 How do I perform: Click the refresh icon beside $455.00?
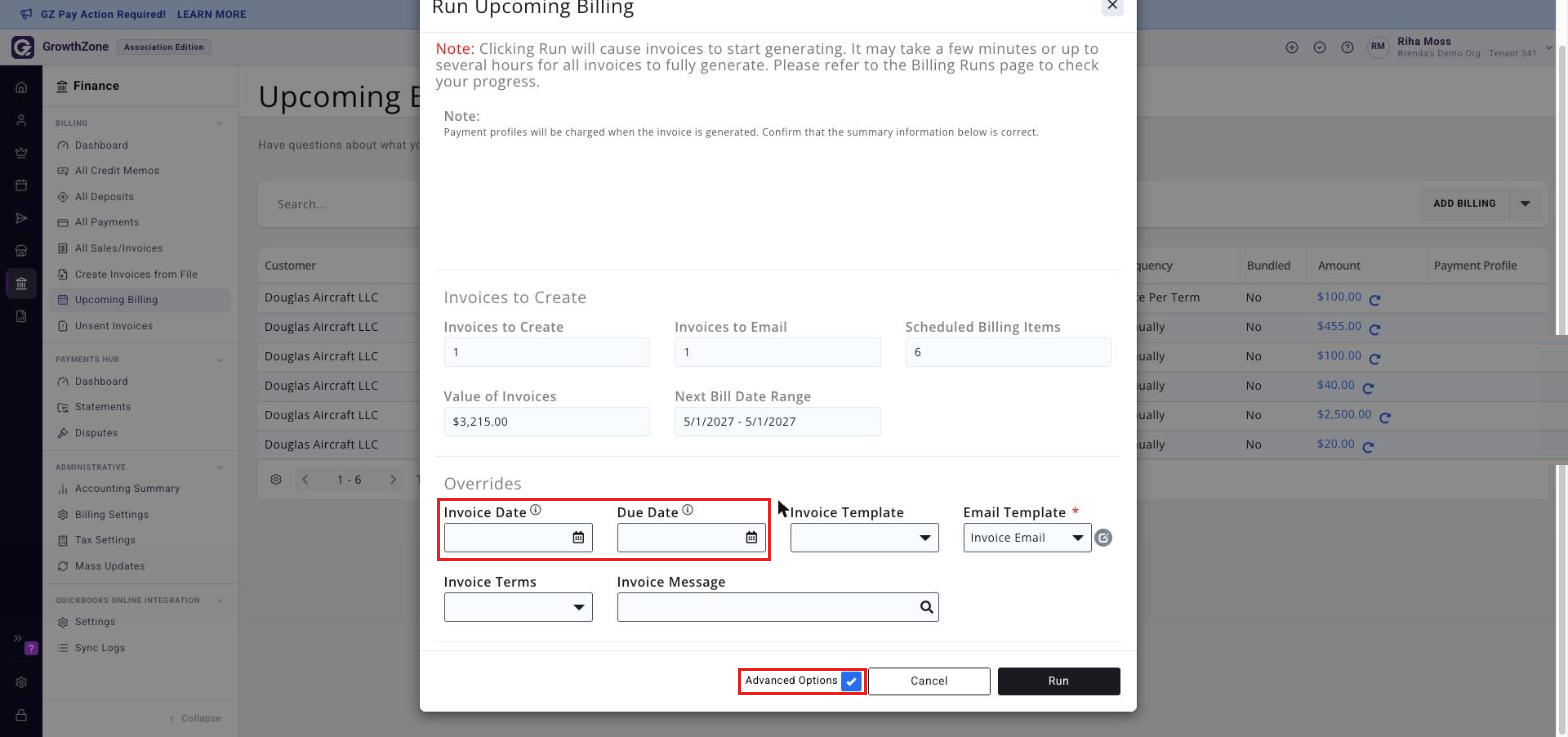1375,329
